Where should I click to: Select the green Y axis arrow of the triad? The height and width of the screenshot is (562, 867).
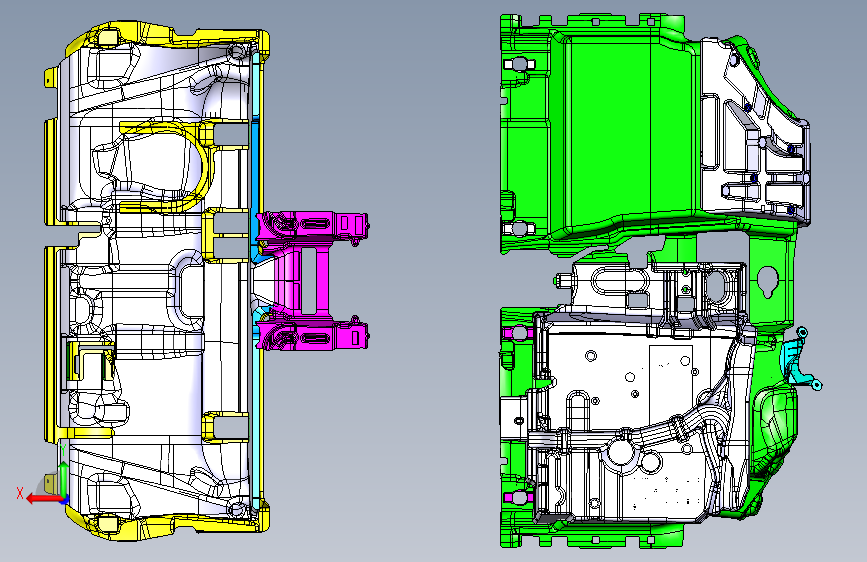[64, 478]
